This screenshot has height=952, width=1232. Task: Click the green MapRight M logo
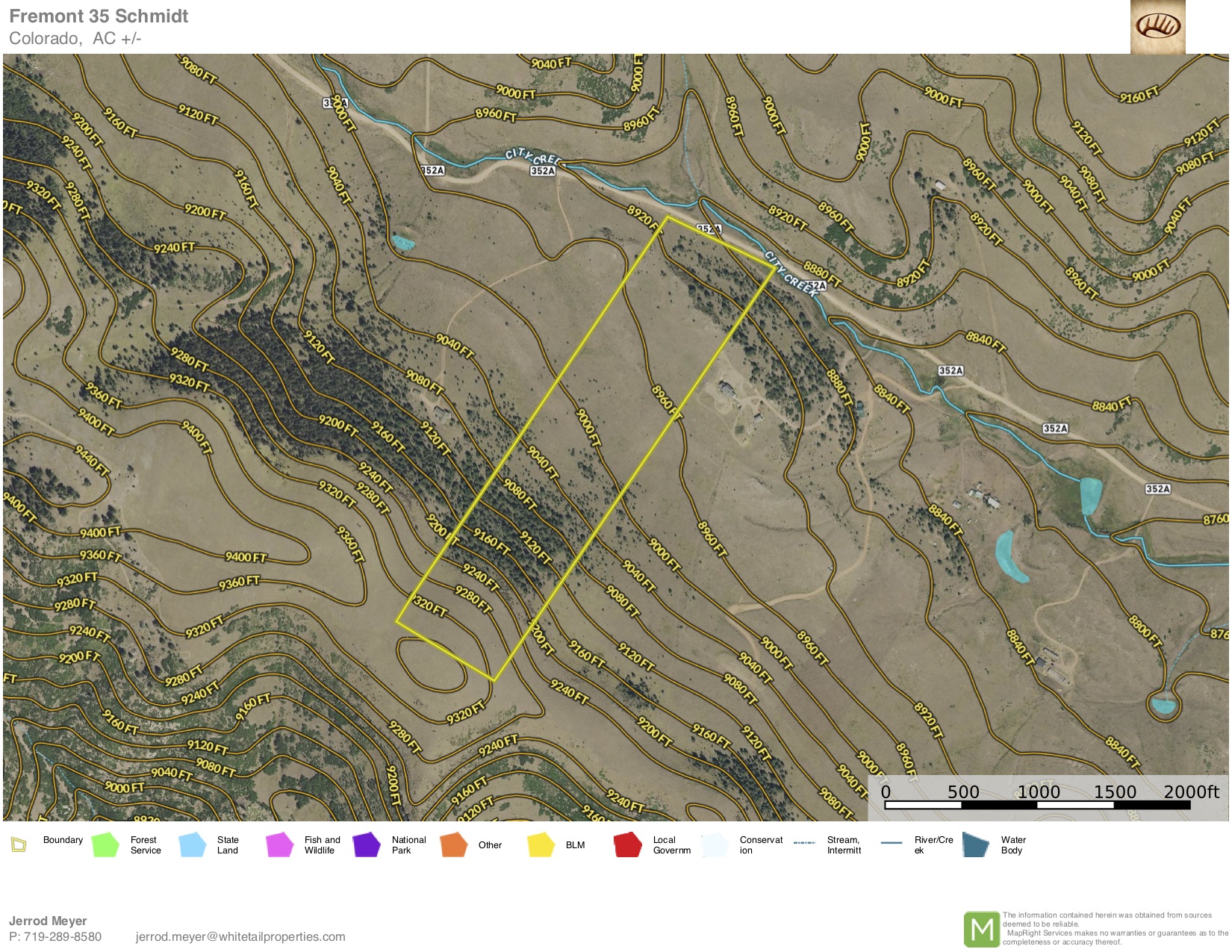(x=981, y=930)
